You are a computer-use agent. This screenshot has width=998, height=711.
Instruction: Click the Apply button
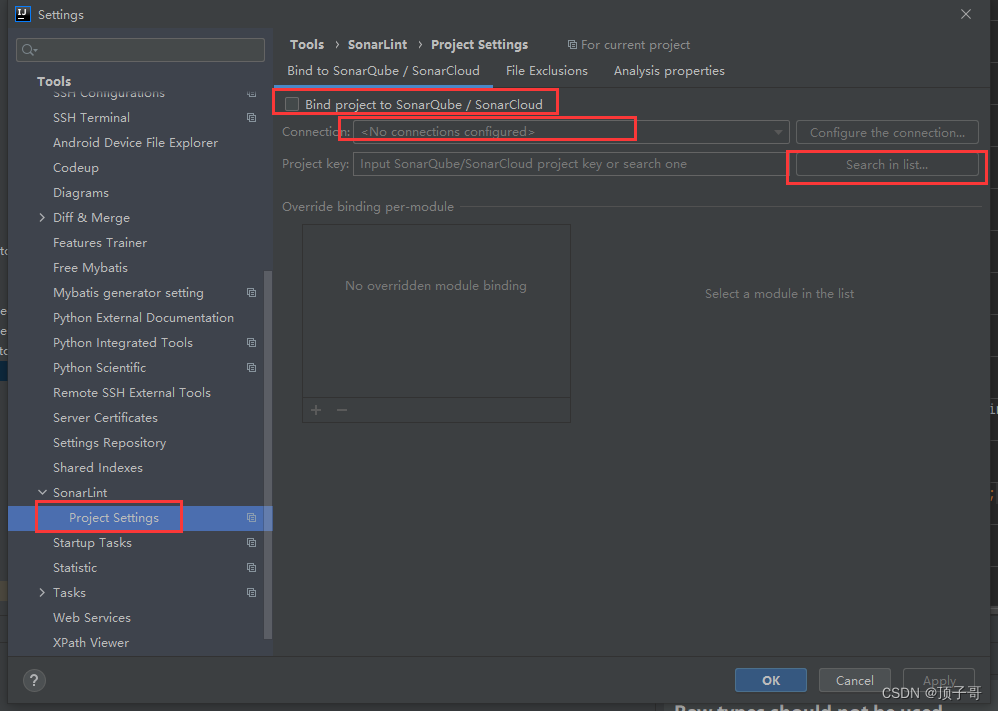click(939, 680)
